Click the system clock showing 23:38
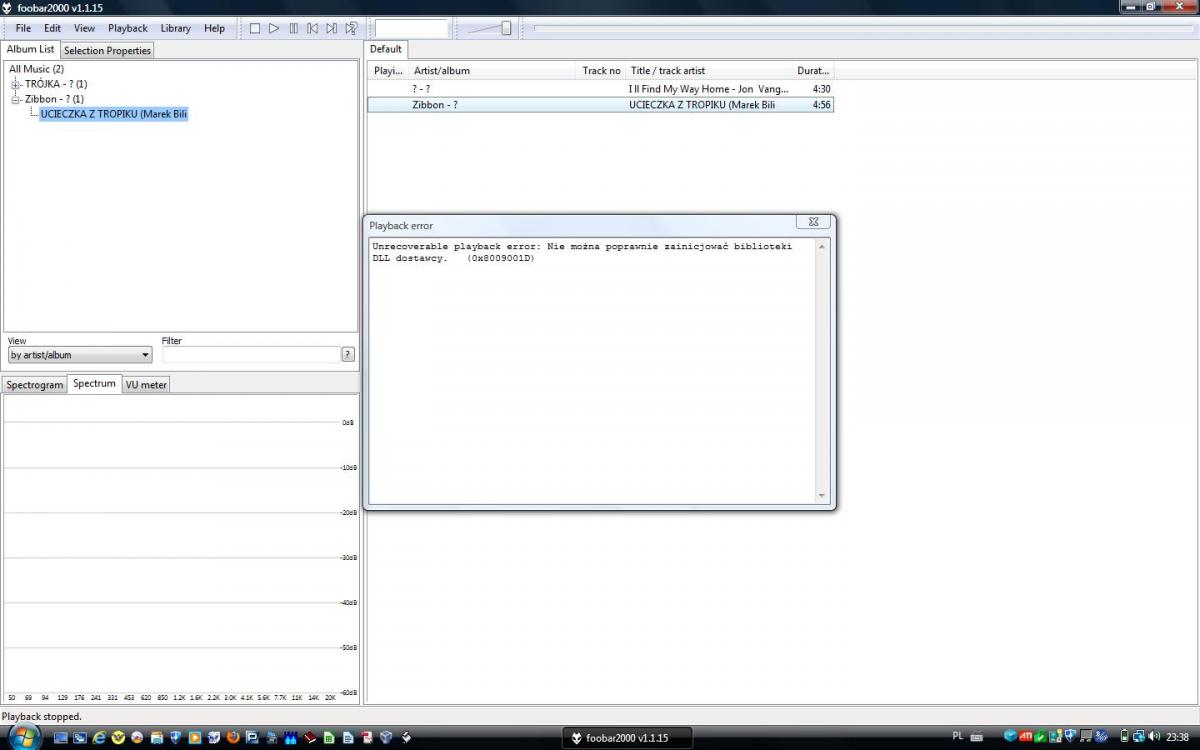The image size is (1200, 750). click(x=1177, y=737)
